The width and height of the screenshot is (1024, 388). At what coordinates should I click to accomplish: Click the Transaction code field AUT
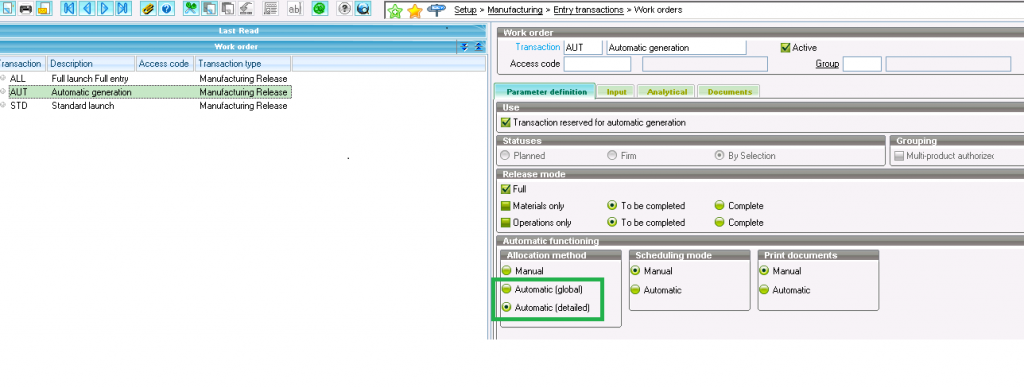(x=583, y=47)
